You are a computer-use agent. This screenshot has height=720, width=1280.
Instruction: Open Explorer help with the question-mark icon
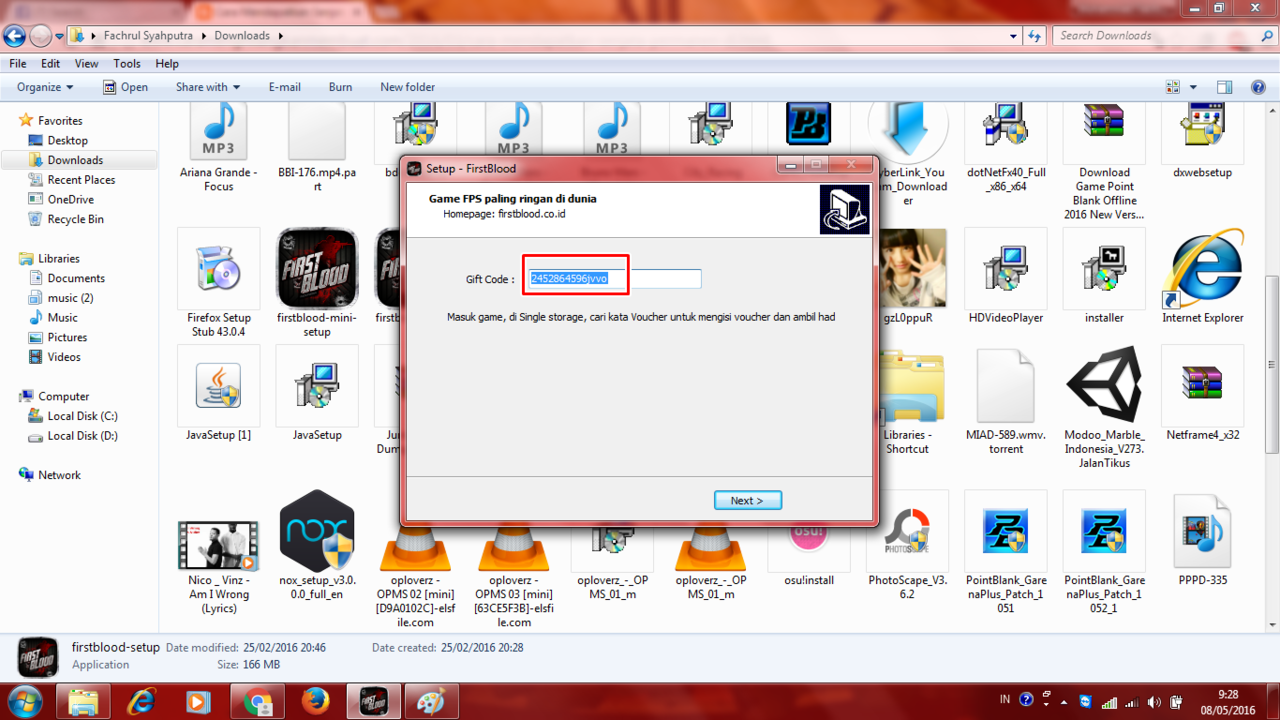coord(1257,87)
